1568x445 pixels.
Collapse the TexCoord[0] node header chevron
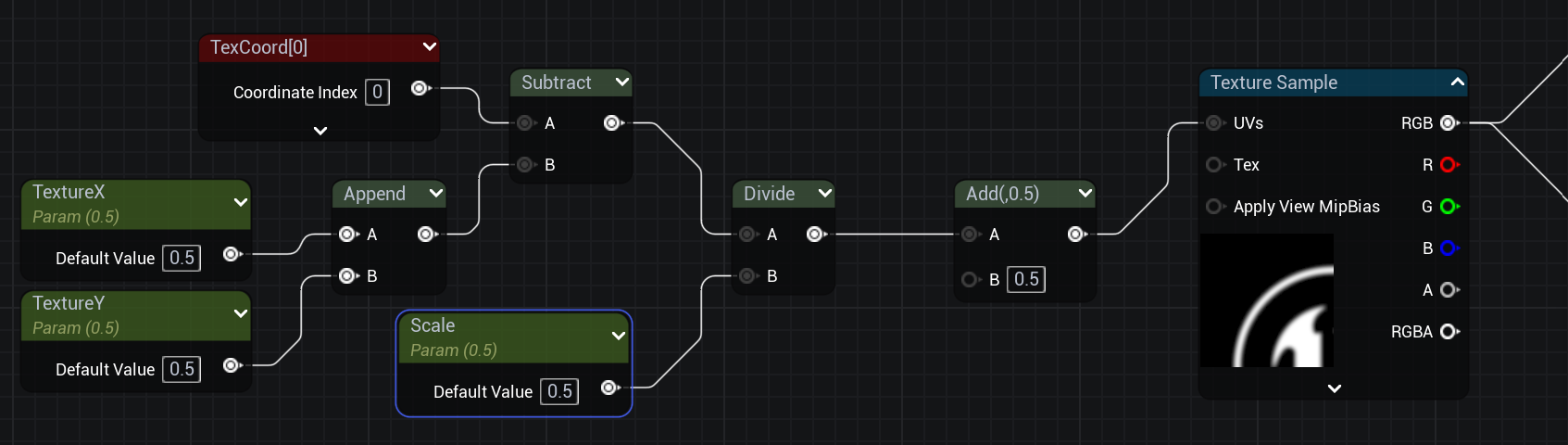click(x=430, y=46)
